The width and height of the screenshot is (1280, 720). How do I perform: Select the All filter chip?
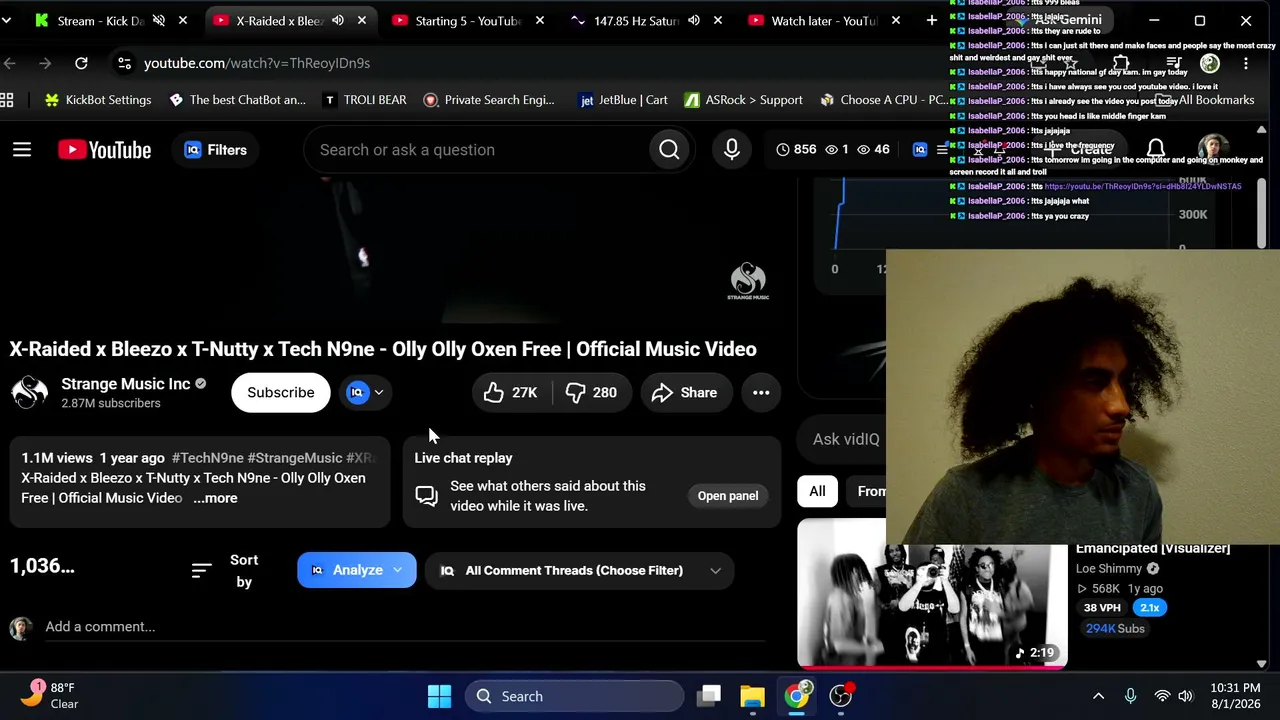(x=817, y=491)
